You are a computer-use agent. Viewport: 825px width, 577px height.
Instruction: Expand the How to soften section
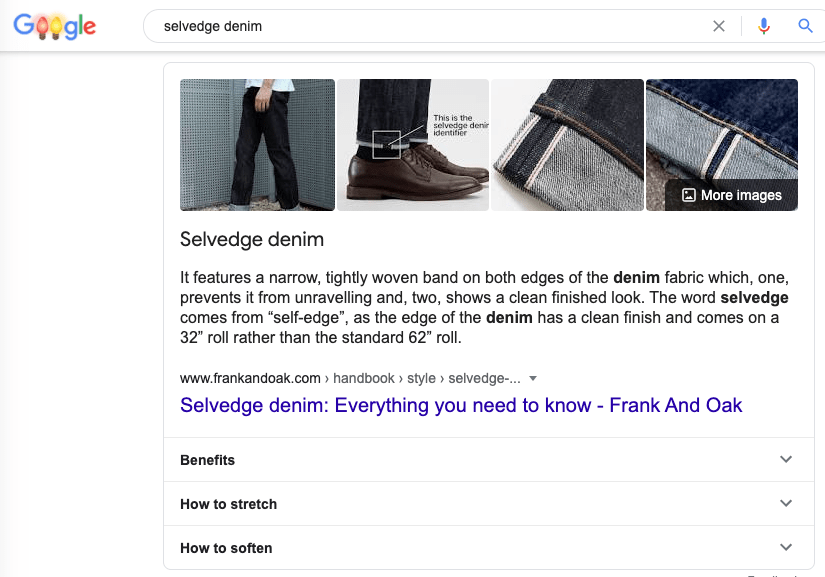pyautogui.click(x=786, y=547)
